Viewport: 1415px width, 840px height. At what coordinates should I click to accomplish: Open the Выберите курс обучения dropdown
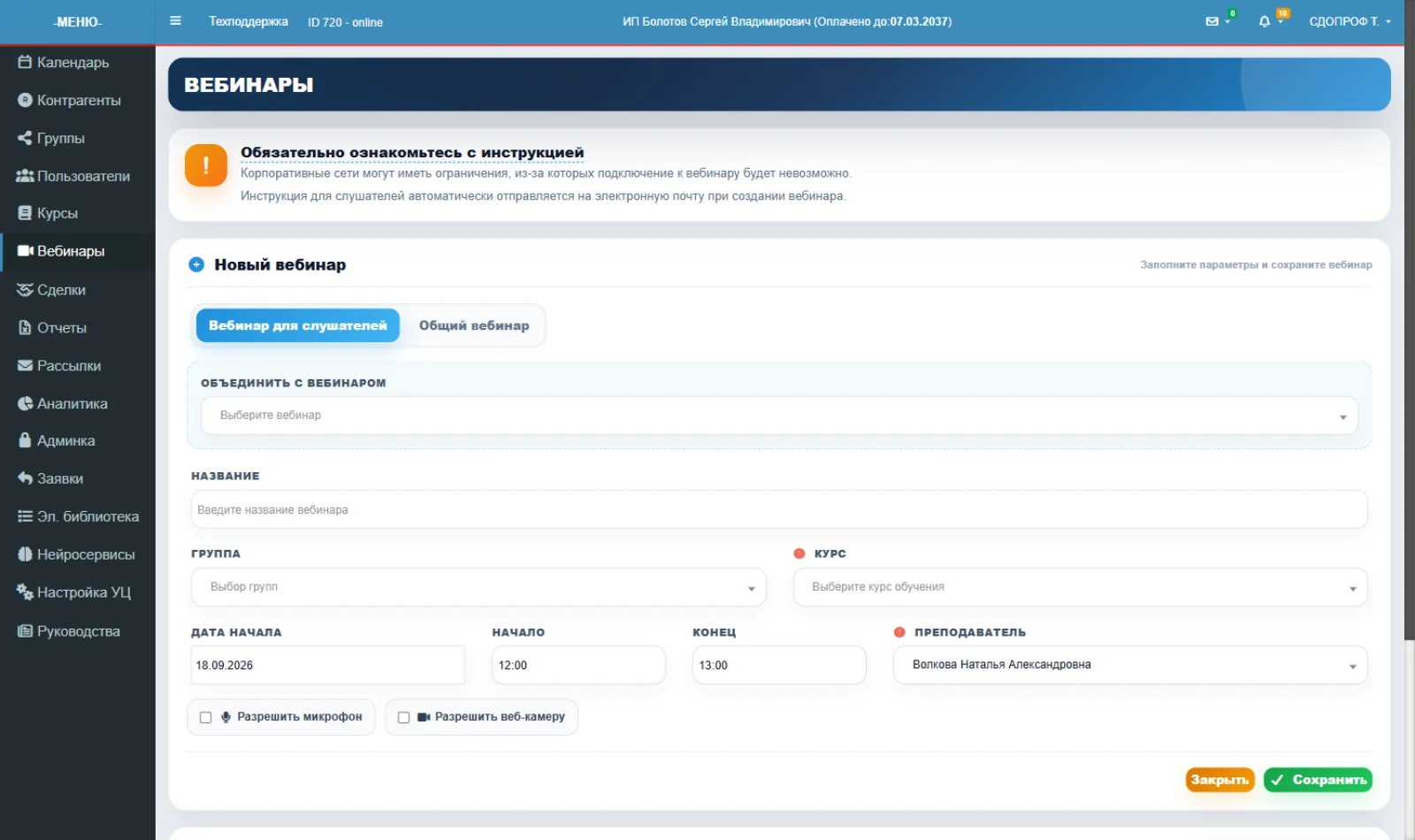[1081, 587]
